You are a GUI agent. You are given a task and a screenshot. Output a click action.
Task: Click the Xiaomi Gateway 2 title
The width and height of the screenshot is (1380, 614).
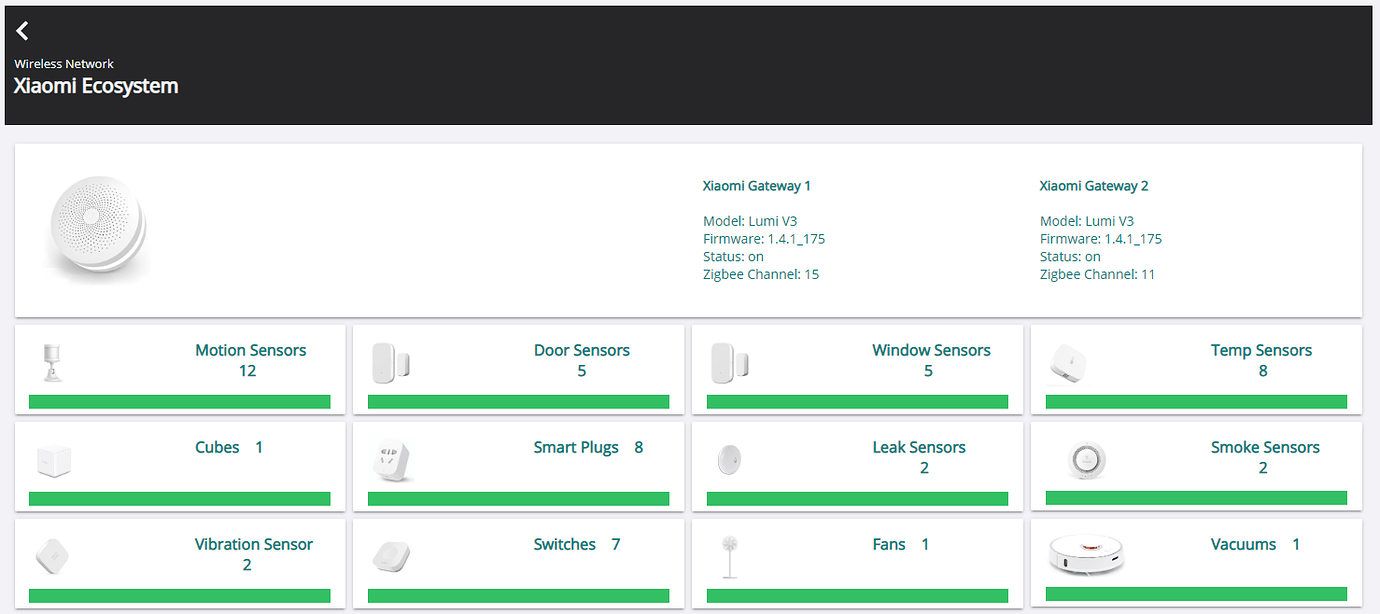1094,185
